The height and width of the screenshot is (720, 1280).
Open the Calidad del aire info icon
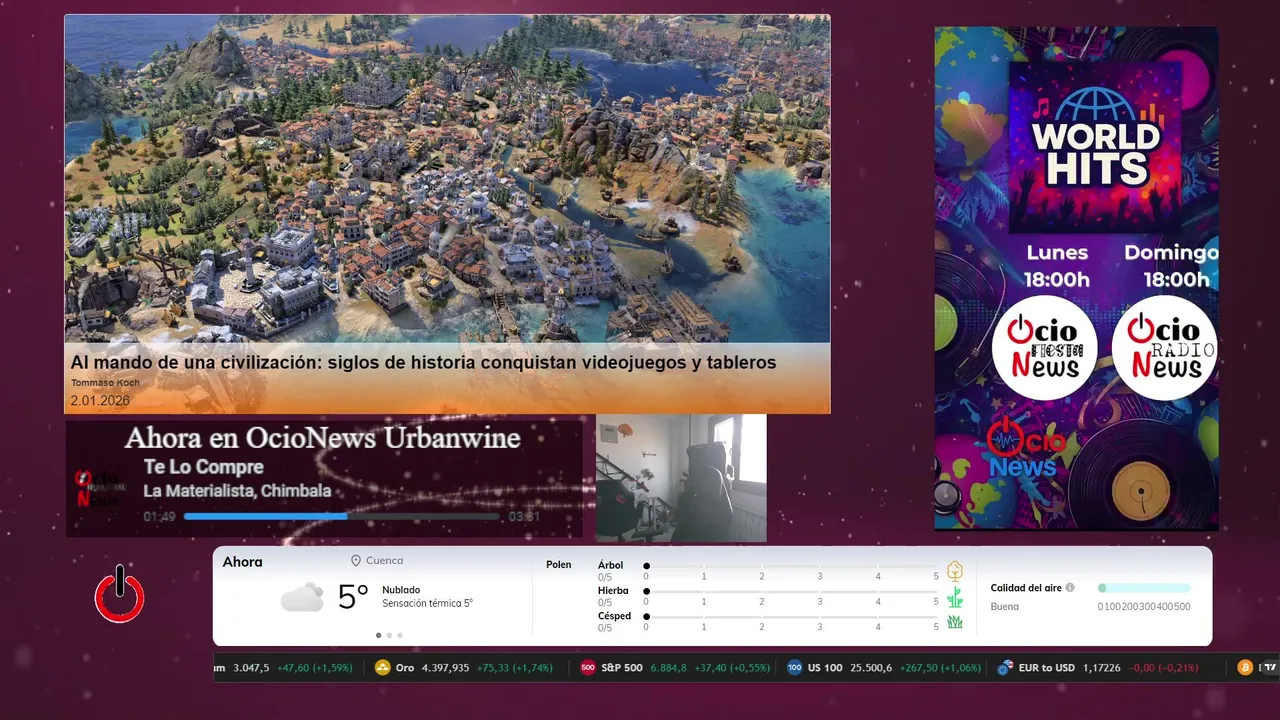coord(1070,588)
